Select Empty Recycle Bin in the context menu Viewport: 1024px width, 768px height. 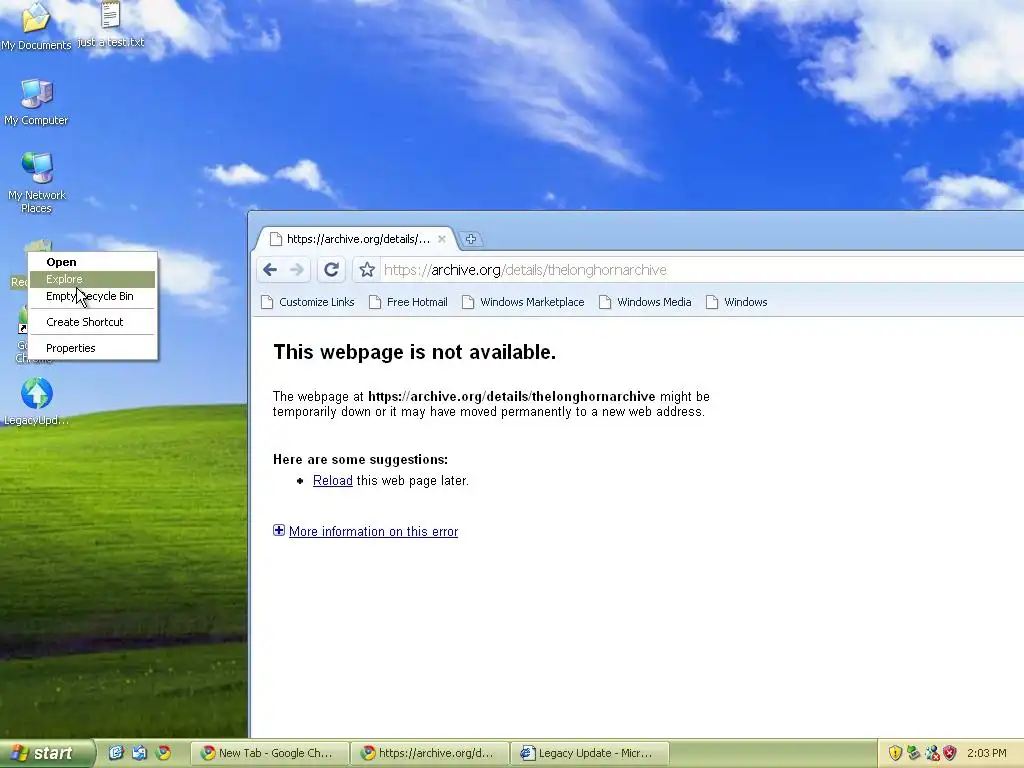92,296
